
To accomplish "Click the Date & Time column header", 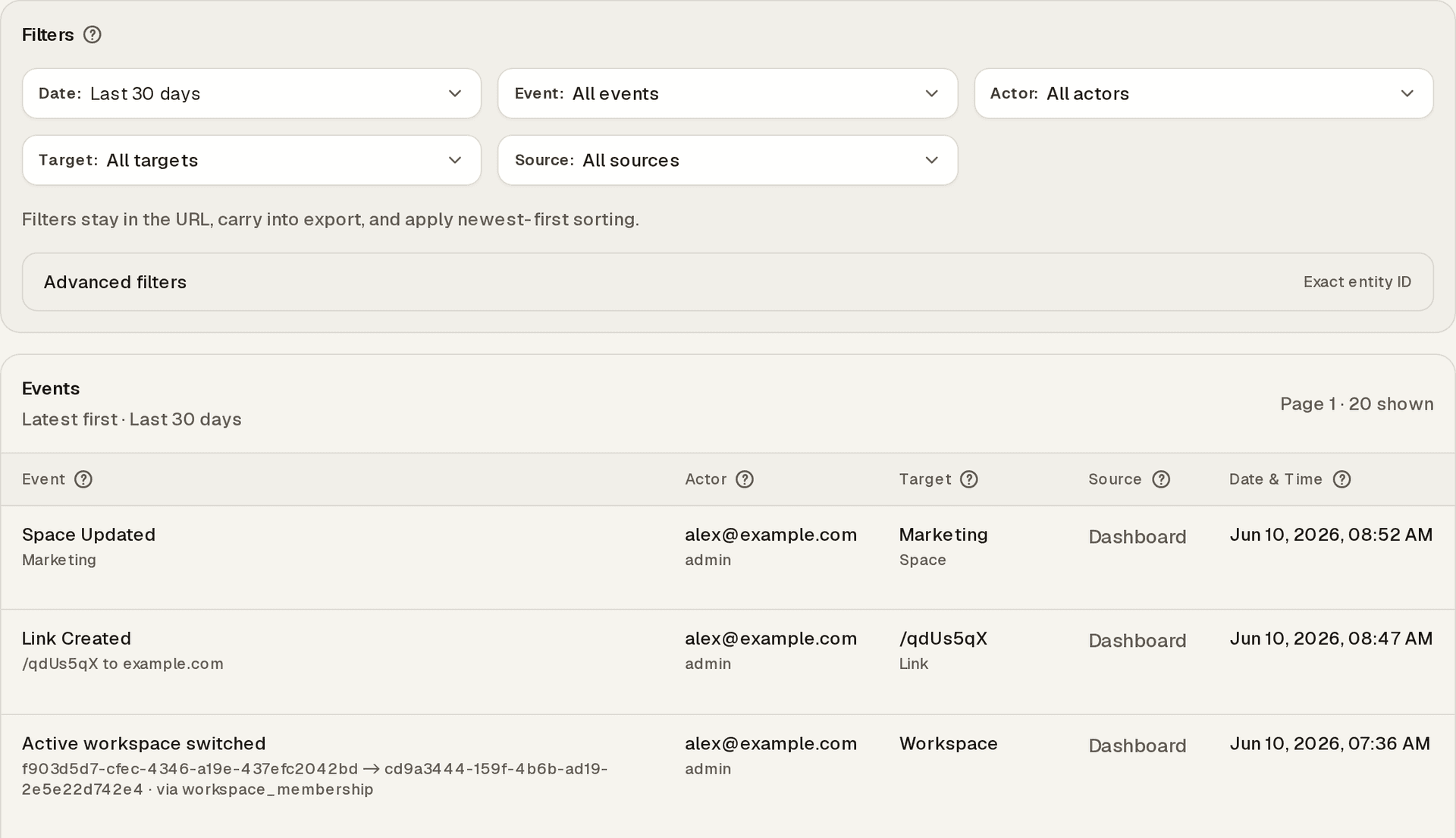I will pyautogui.click(x=1276, y=479).
